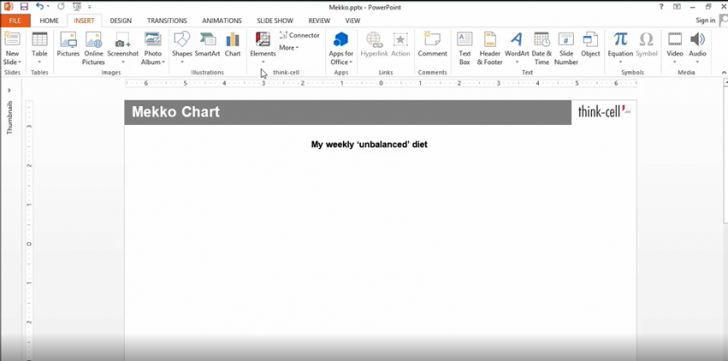Expand the Undo history arrow
Viewport: 728px width, 361px height.
coord(48,6)
